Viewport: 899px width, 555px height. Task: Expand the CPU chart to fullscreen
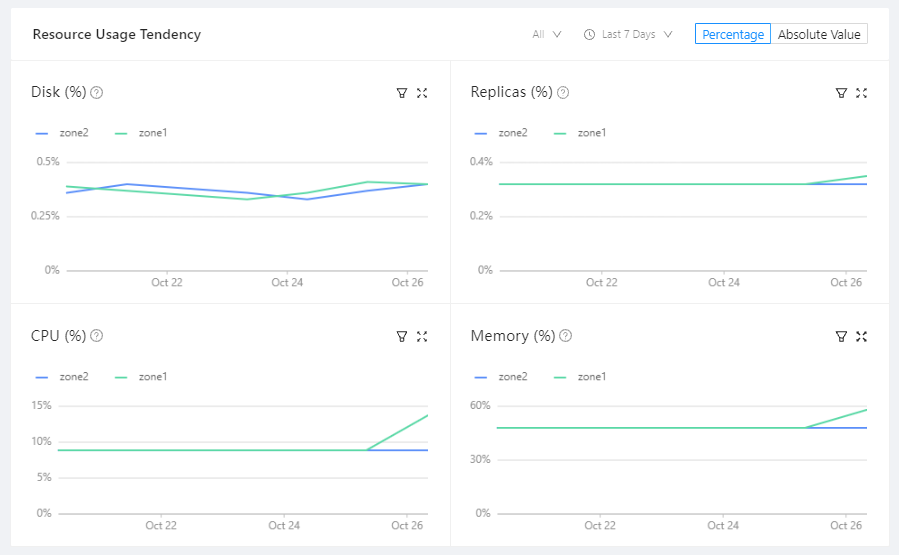pyautogui.click(x=422, y=337)
